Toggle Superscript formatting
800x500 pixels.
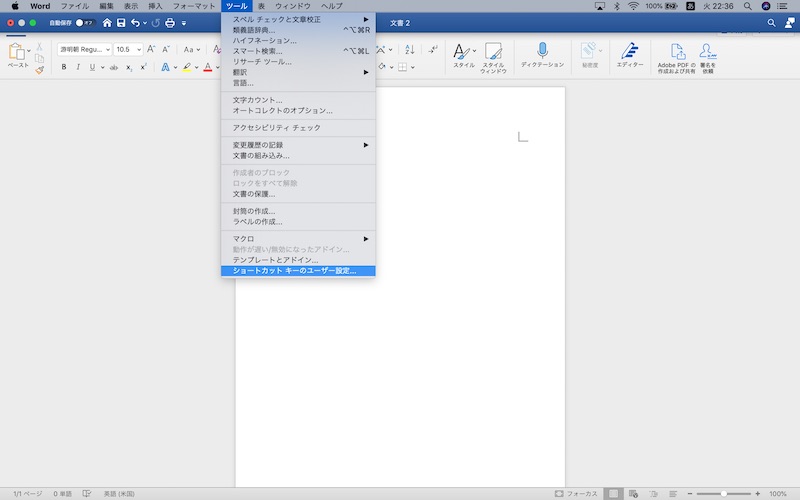[x=143, y=67]
